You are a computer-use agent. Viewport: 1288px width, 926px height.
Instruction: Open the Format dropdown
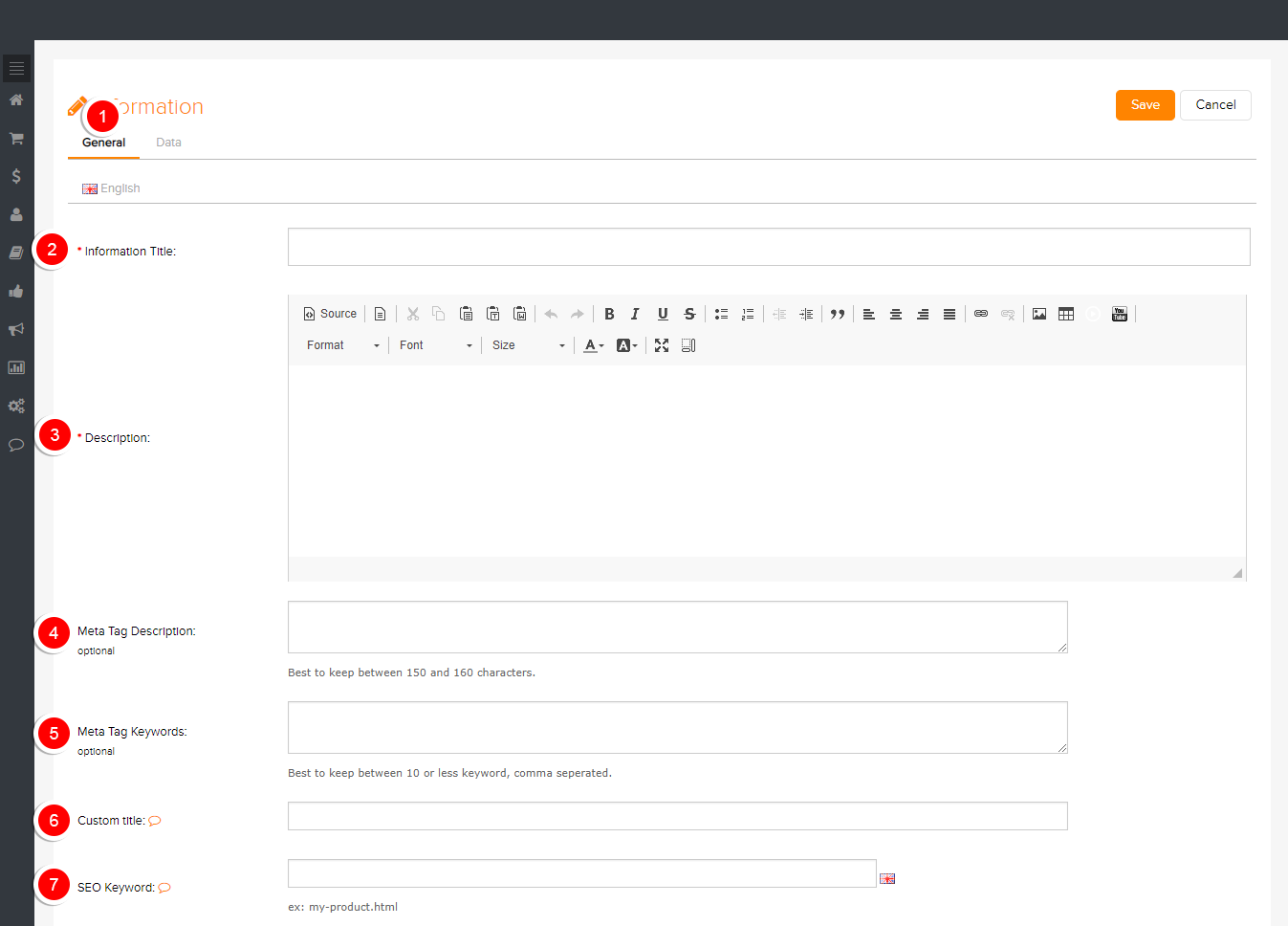(x=342, y=345)
